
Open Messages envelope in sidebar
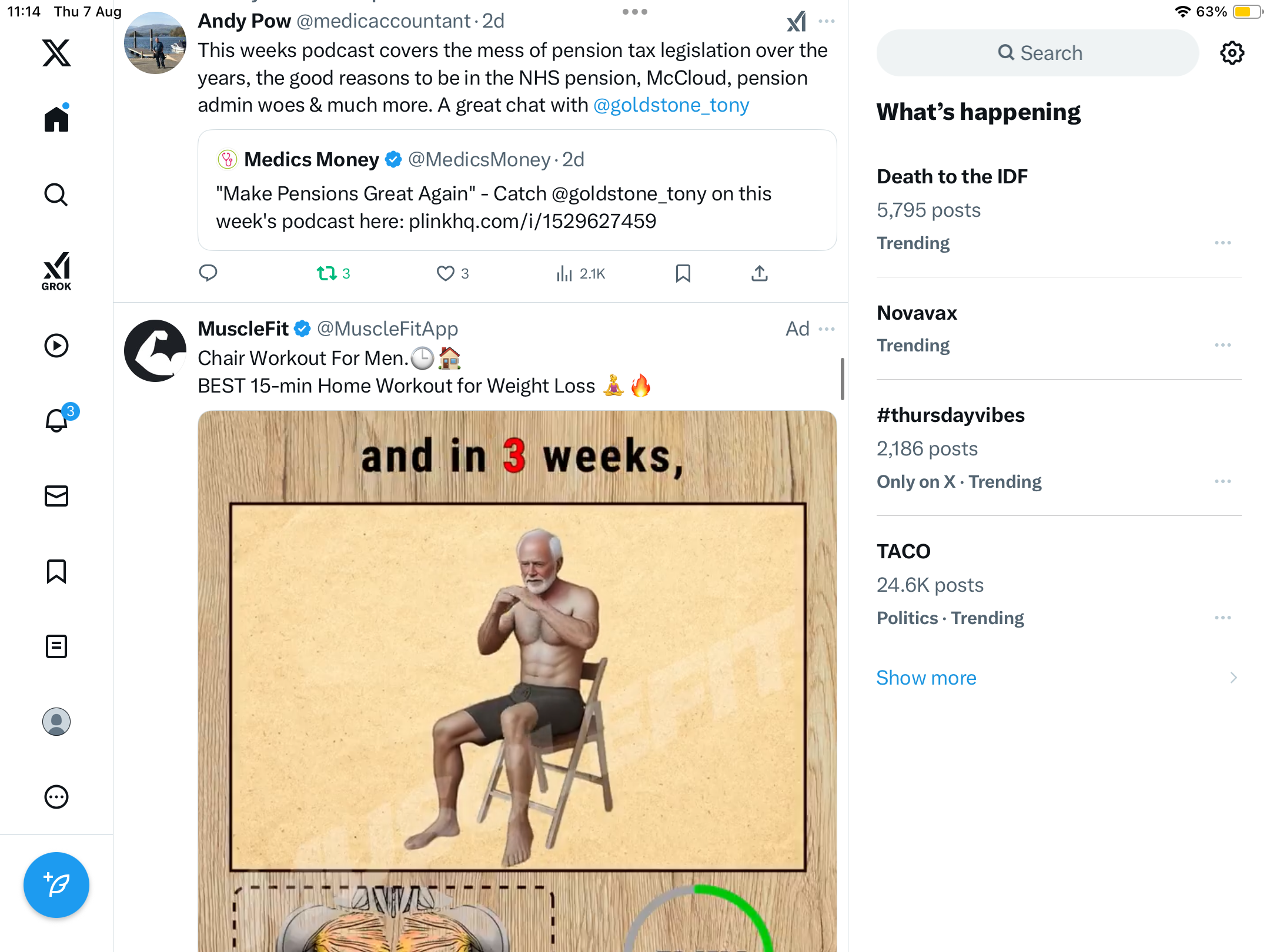coord(56,496)
